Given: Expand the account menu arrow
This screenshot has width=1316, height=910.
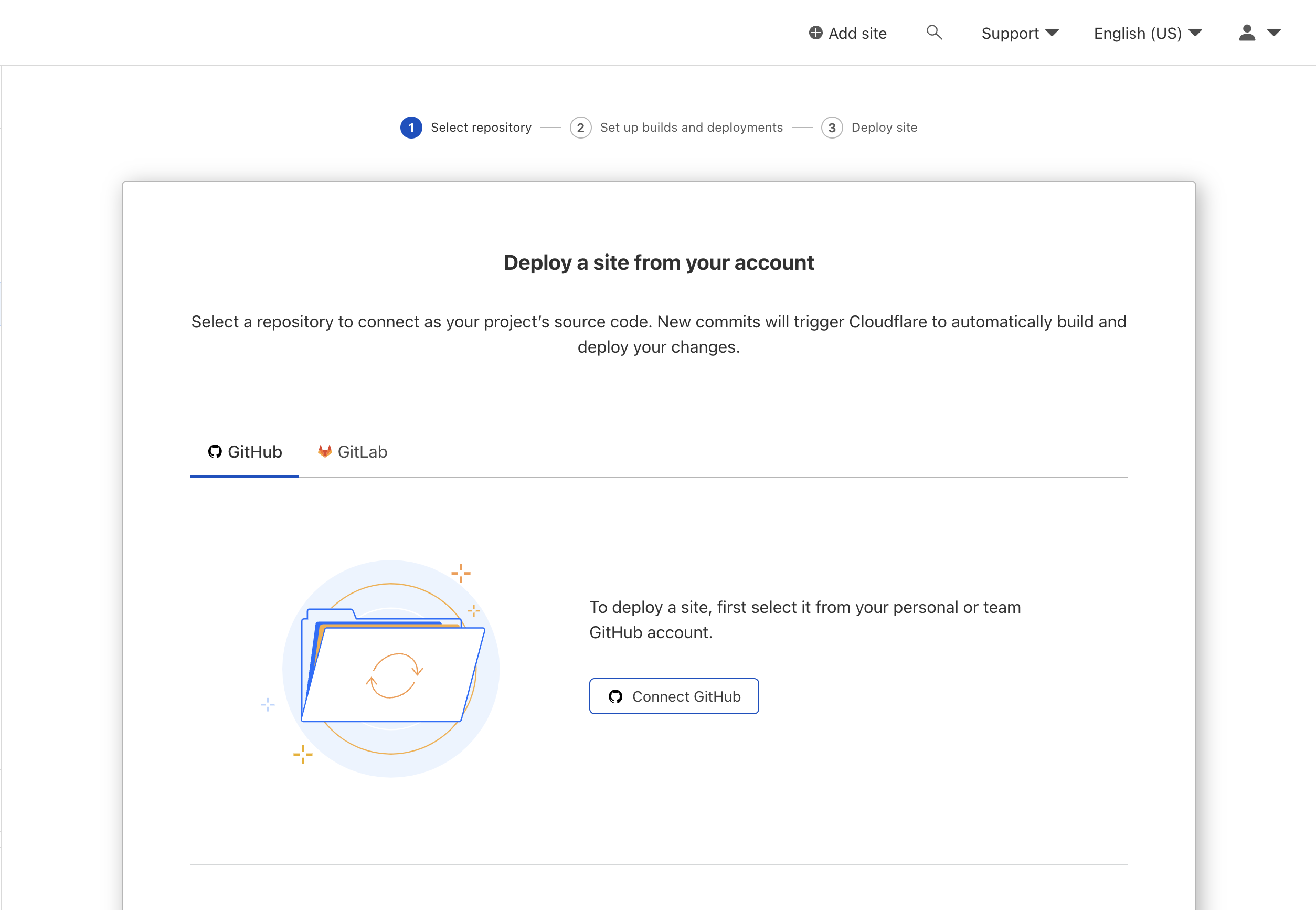Looking at the screenshot, I should coord(1274,33).
